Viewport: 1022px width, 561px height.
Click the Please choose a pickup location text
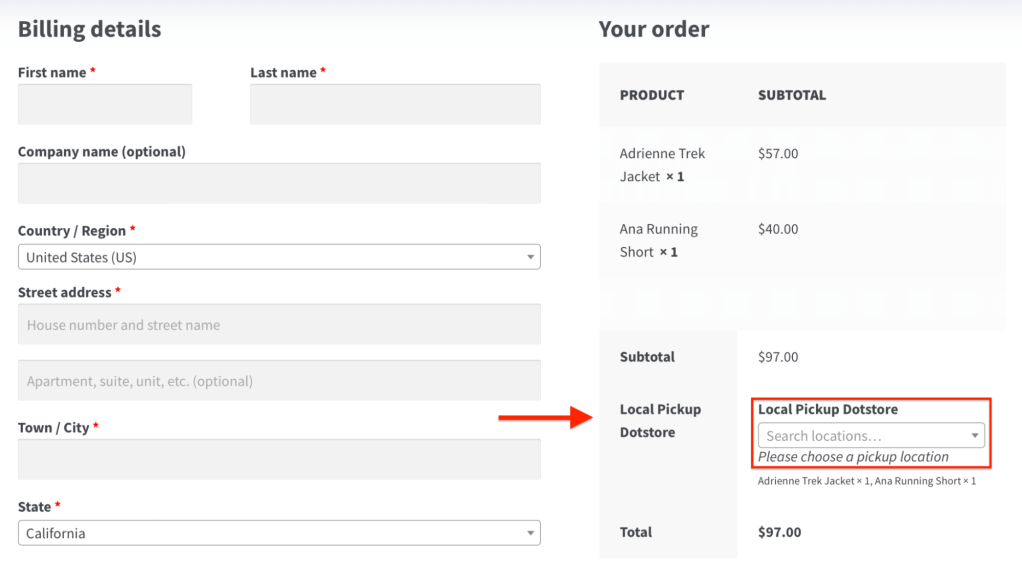click(853, 457)
